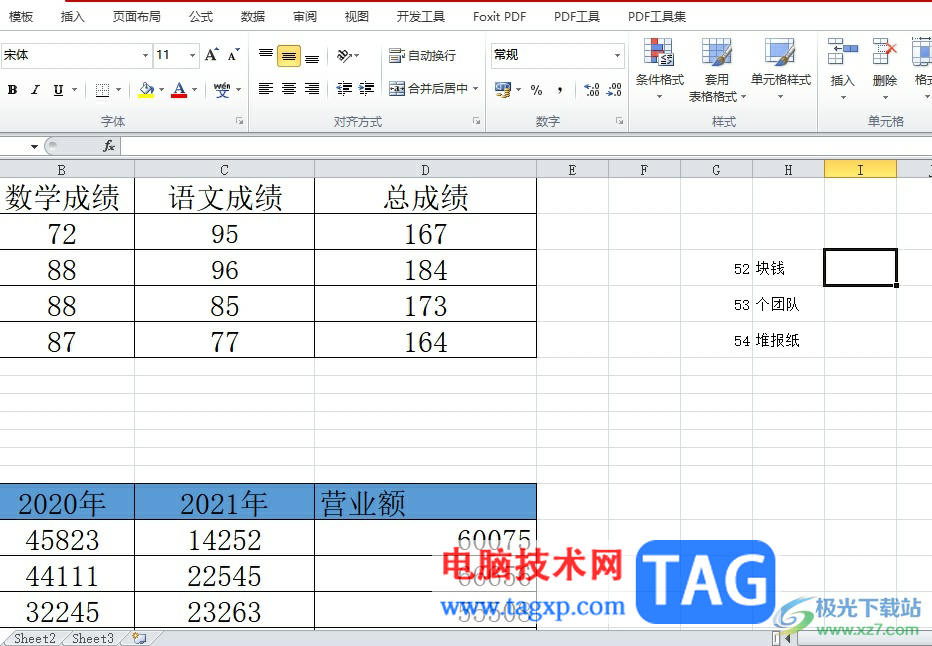Open the fill color dropdown arrow
Screen dimensions: 932x646
click(161, 90)
